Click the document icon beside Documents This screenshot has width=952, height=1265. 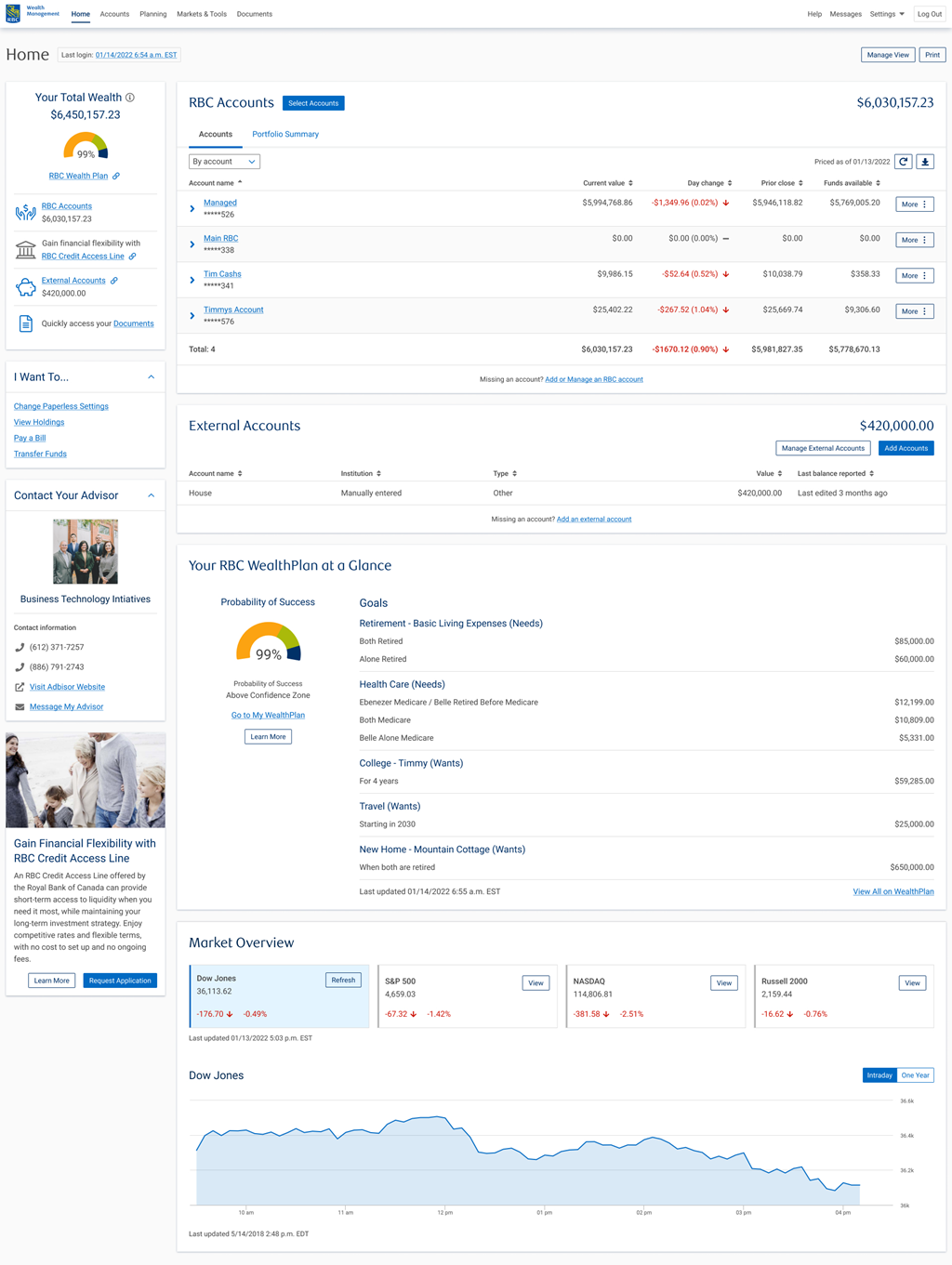pos(25,323)
